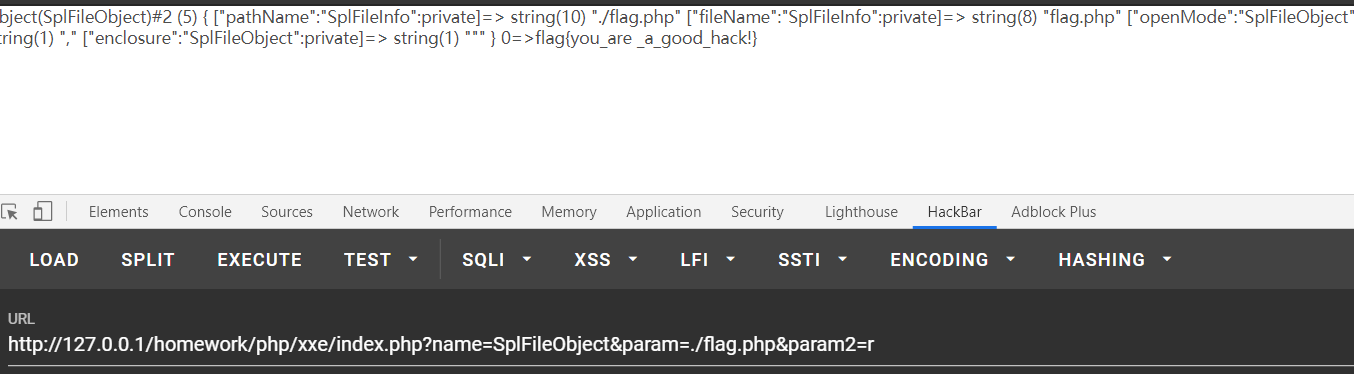Viewport: 1354px width, 374px height.
Task: Toggle the device toolbar icon
Action: [x=42, y=211]
